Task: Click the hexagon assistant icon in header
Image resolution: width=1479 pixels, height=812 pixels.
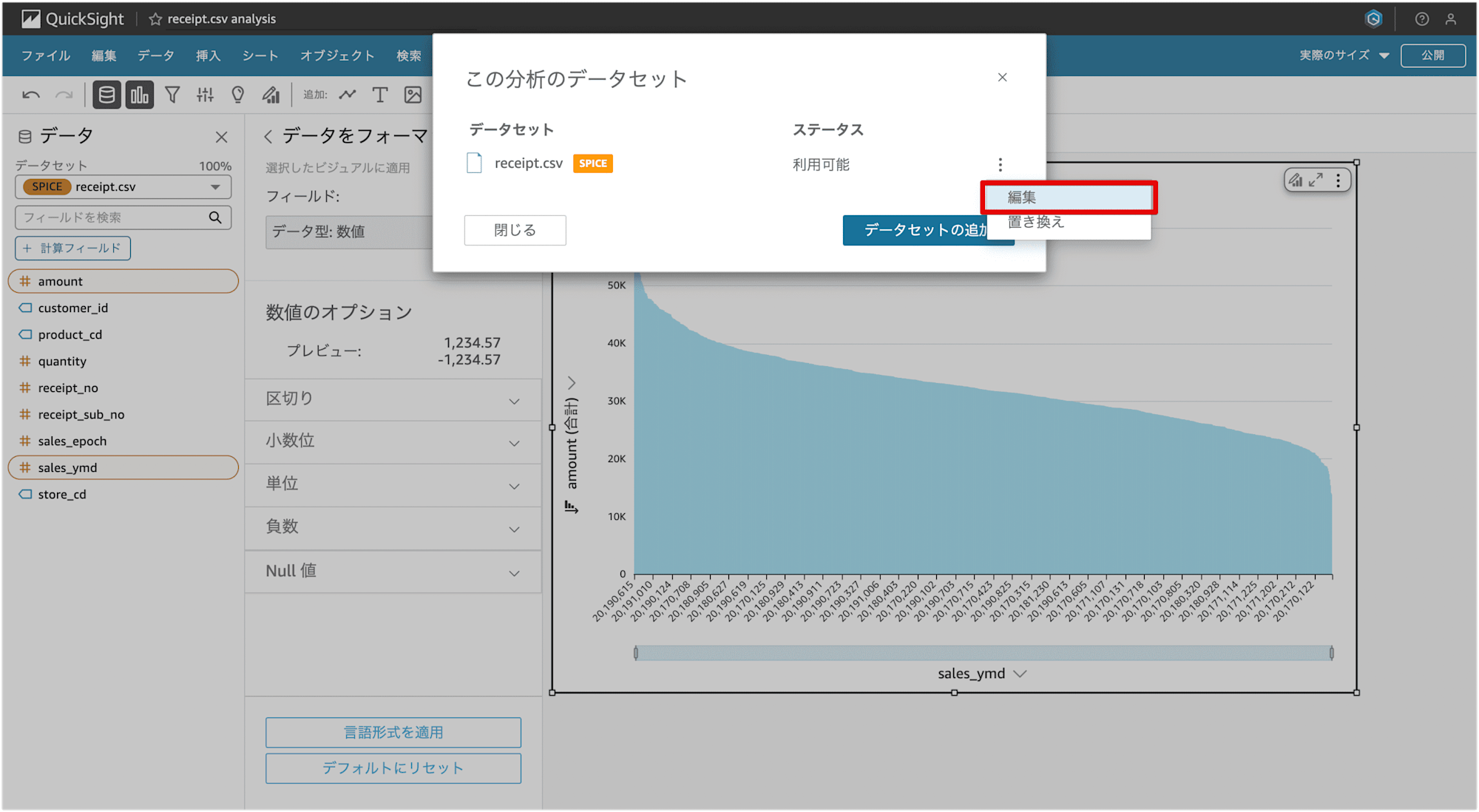Action: tap(1373, 19)
